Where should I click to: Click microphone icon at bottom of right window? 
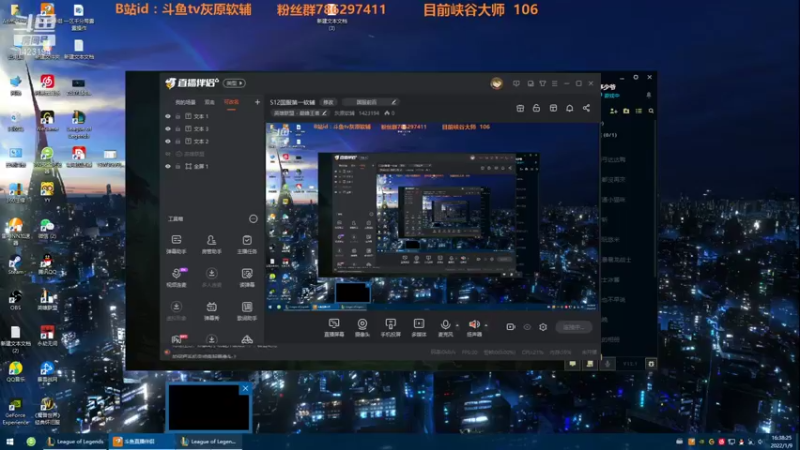pyautogui.click(x=607, y=364)
